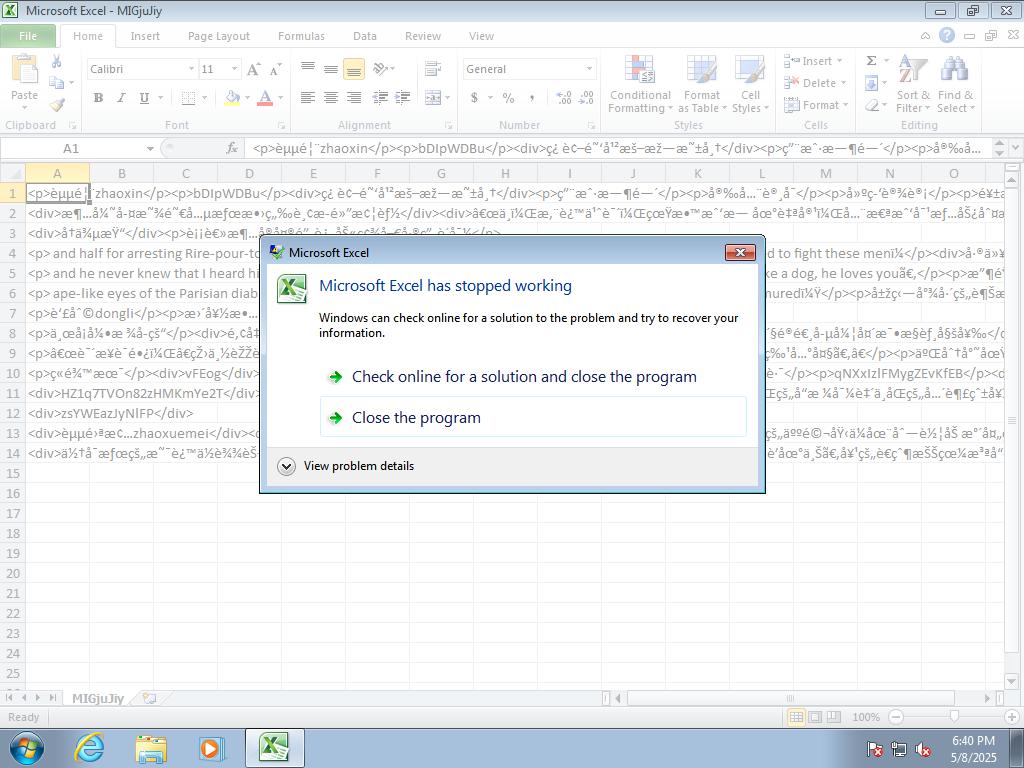Switch to the Data tab
1024x768 pixels.
point(364,36)
